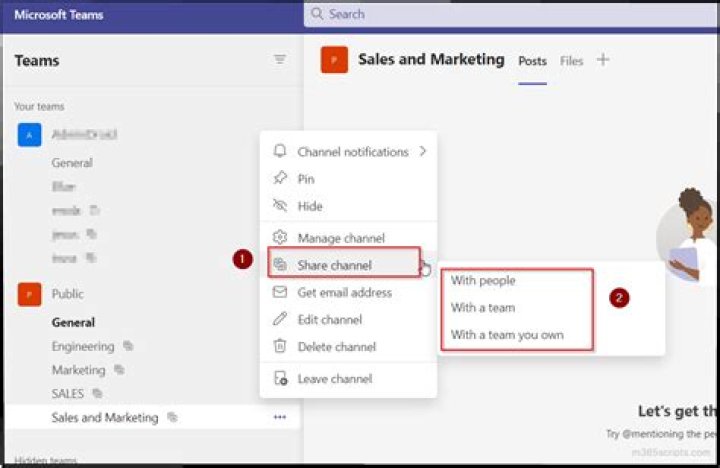Open Manage channel option
This screenshot has height=468, width=720.
[348, 238]
